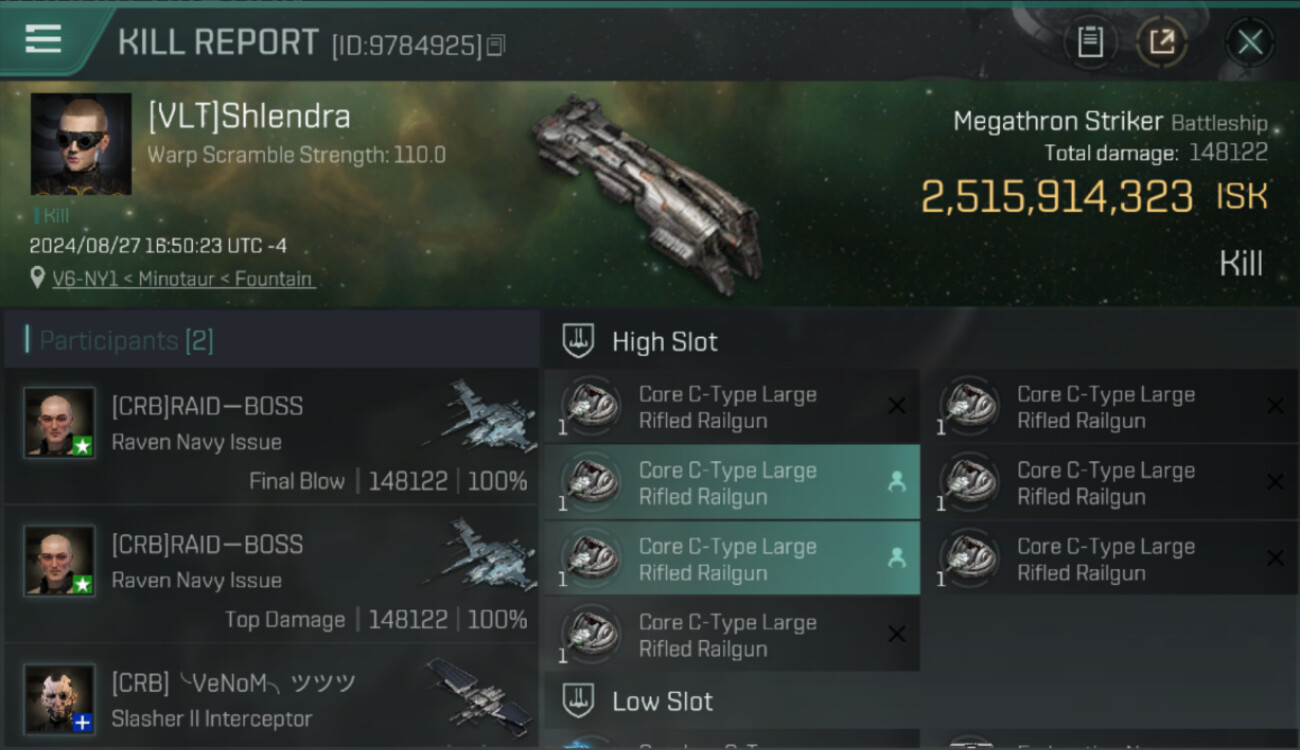Click the Final Blow RAID-BOSS portrait
Screen dimensions: 1300x750
(x=60, y=423)
